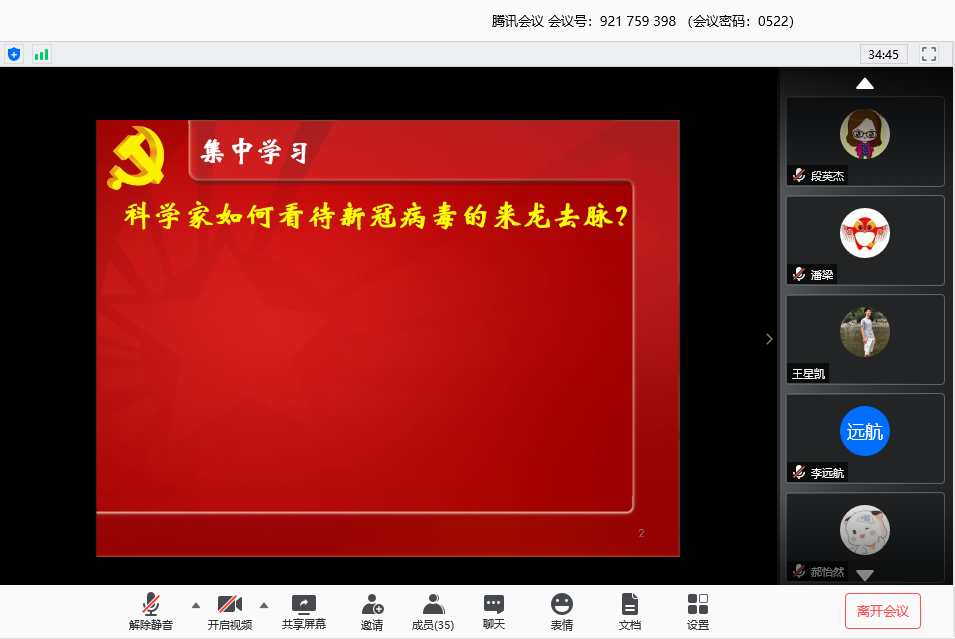This screenshot has height=639, width=955.
Task: Open the 设置 settings icon
Action: 698,610
